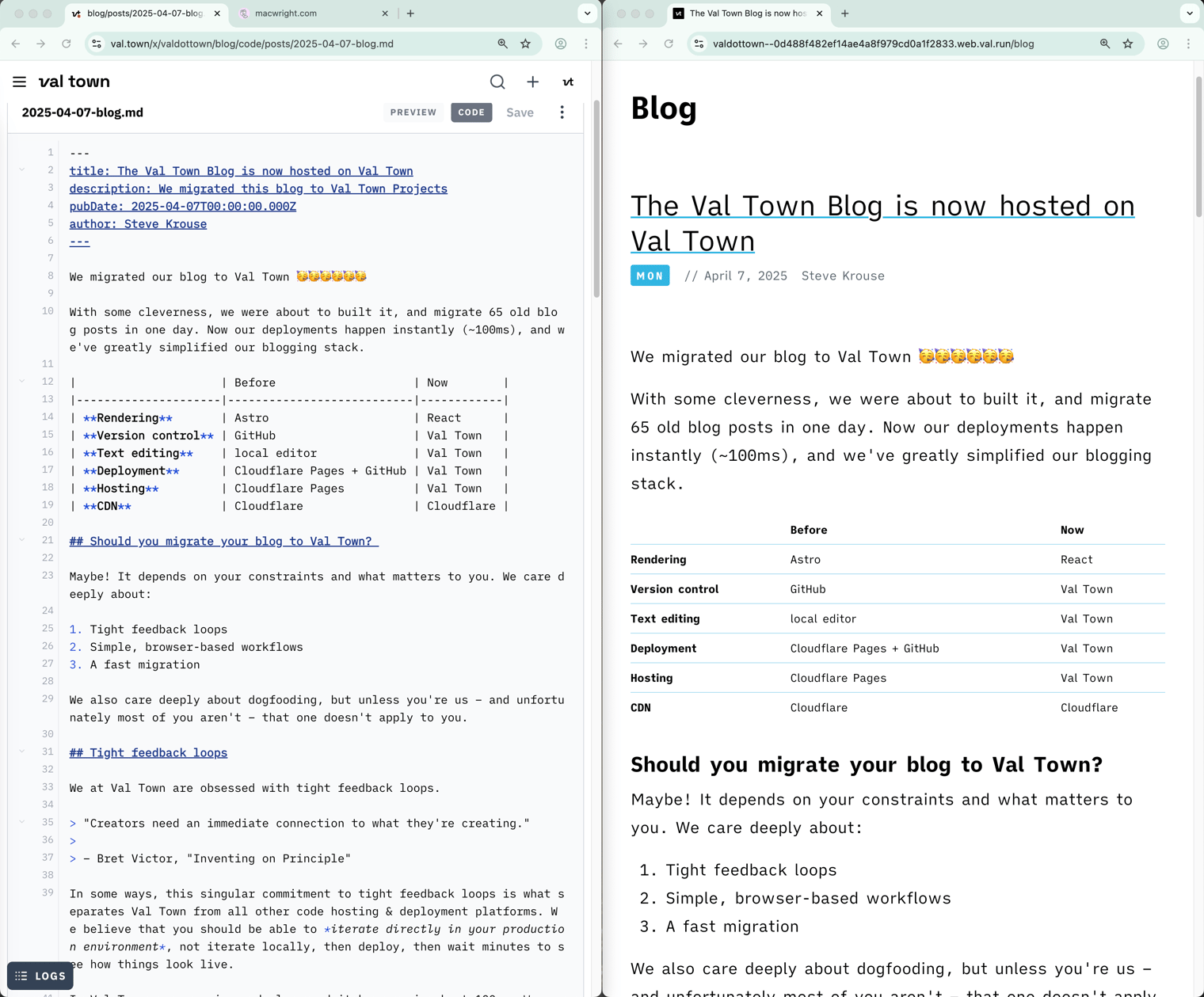This screenshot has width=1204, height=997.
Task: View site information for val.town address
Action: click(97, 44)
